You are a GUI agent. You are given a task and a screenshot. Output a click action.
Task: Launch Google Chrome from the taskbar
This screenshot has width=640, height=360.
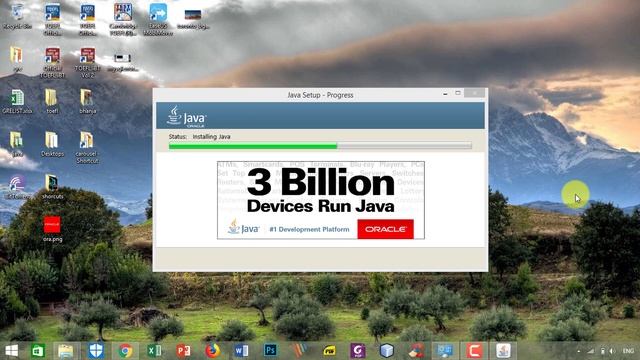125,351
